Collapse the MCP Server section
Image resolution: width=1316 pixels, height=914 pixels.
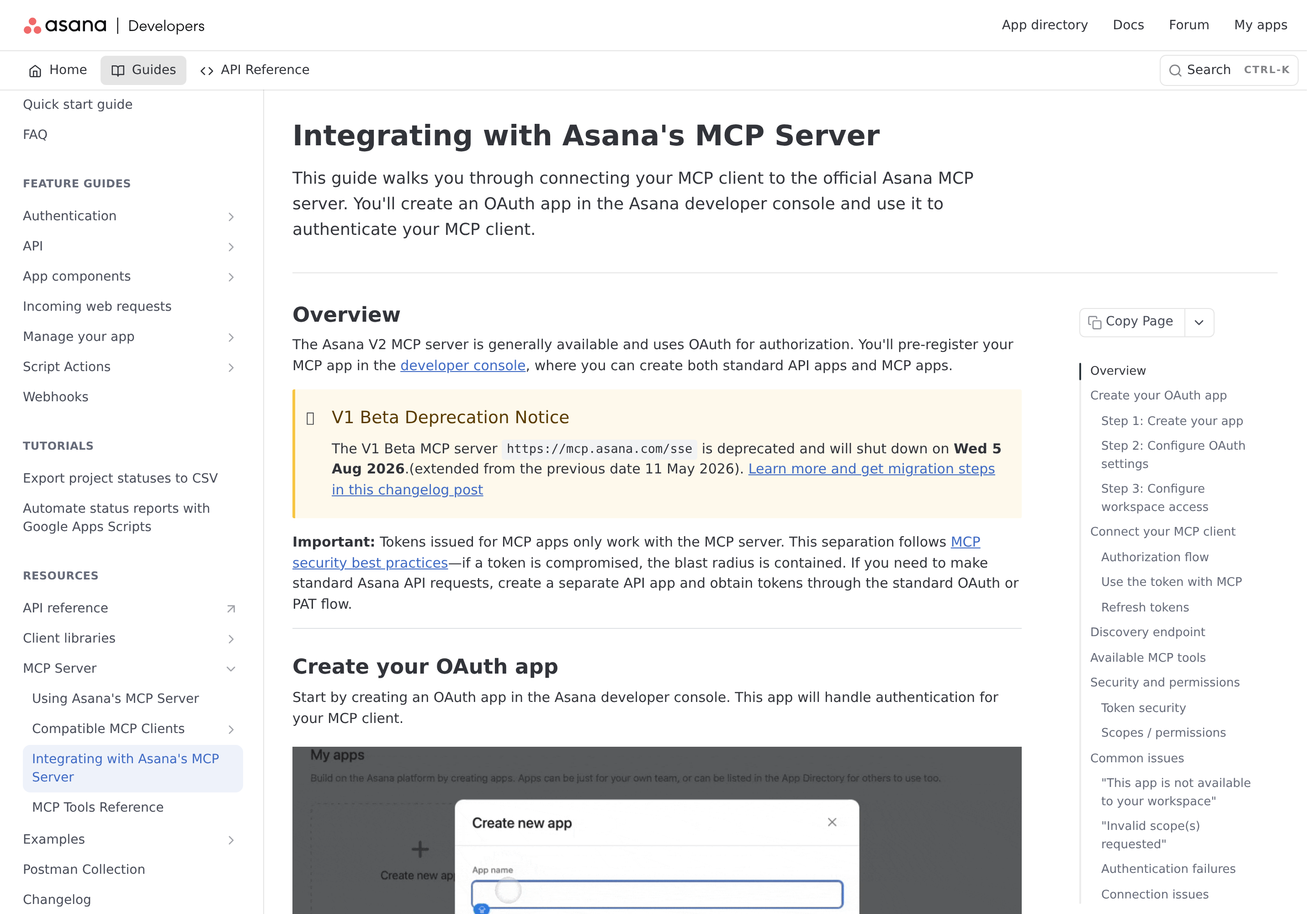231,669
